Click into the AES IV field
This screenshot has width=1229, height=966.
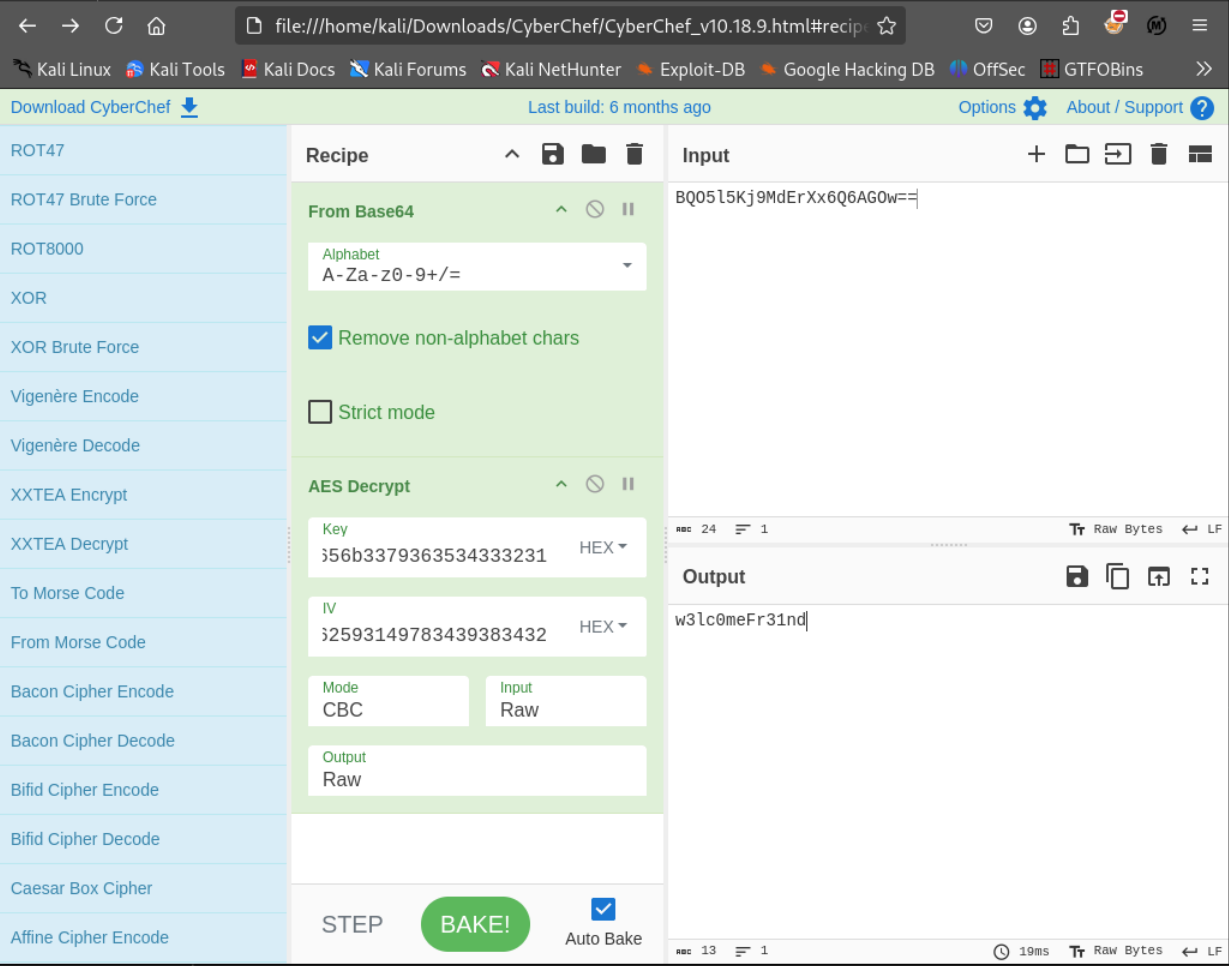click(435, 634)
